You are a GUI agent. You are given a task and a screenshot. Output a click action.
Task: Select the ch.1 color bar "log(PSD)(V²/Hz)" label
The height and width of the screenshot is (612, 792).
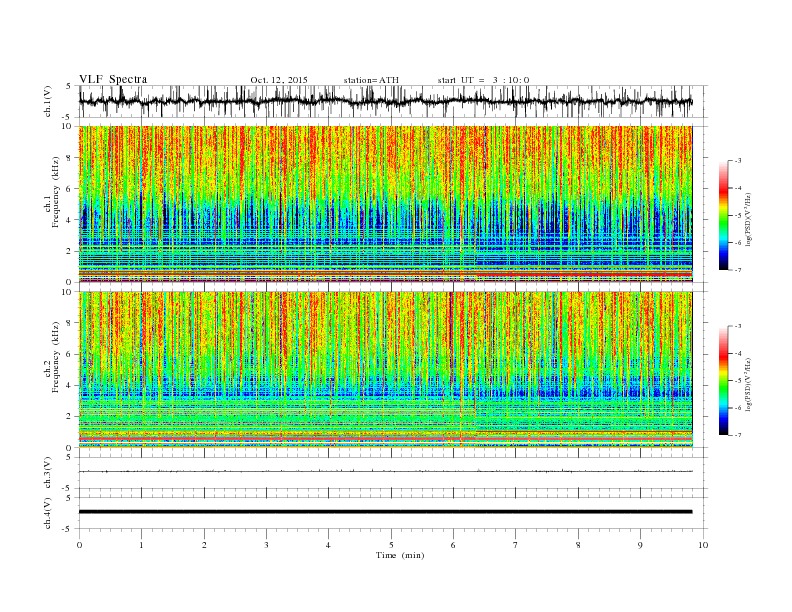click(x=749, y=219)
